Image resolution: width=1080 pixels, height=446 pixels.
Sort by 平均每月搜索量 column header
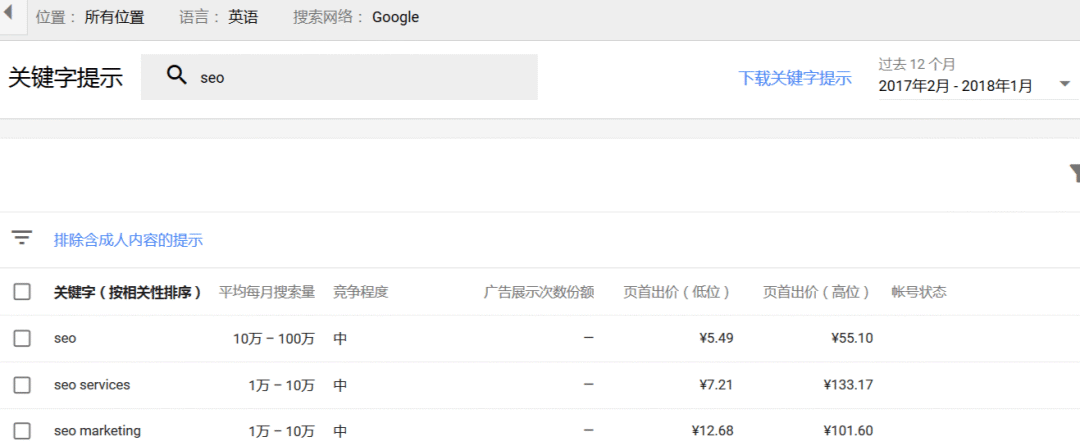coord(267,292)
